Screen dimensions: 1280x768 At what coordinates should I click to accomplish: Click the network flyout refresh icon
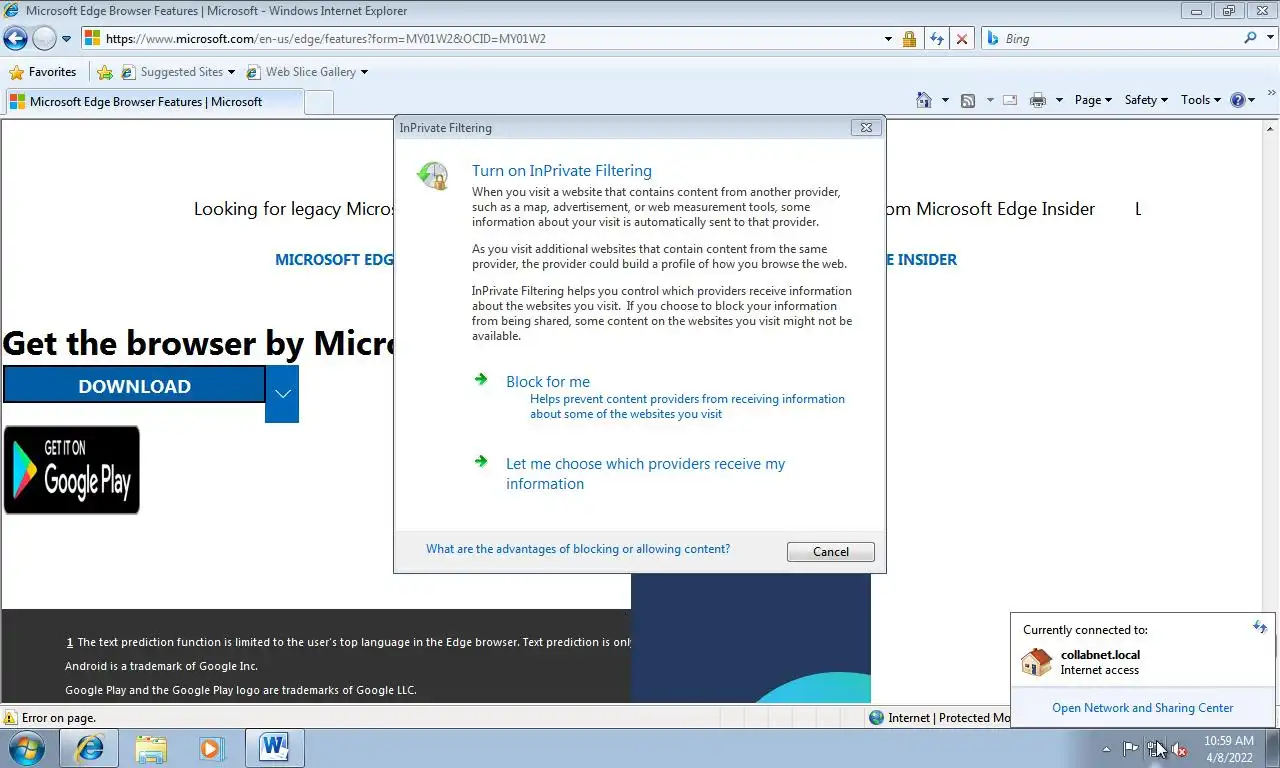point(1260,627)
